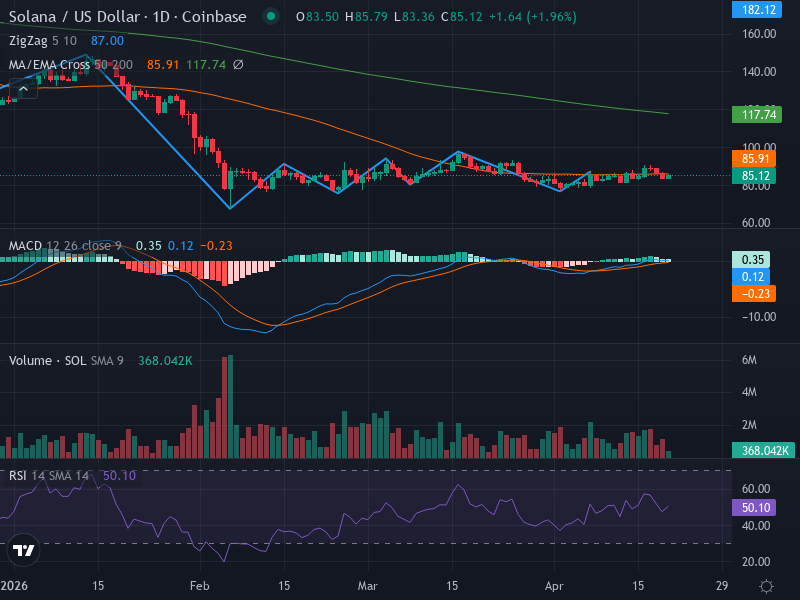Click the RSI legend value 50.10
The height and width of the screenshot is (600, 800).
pyautogui.click(x=119, y=476)
